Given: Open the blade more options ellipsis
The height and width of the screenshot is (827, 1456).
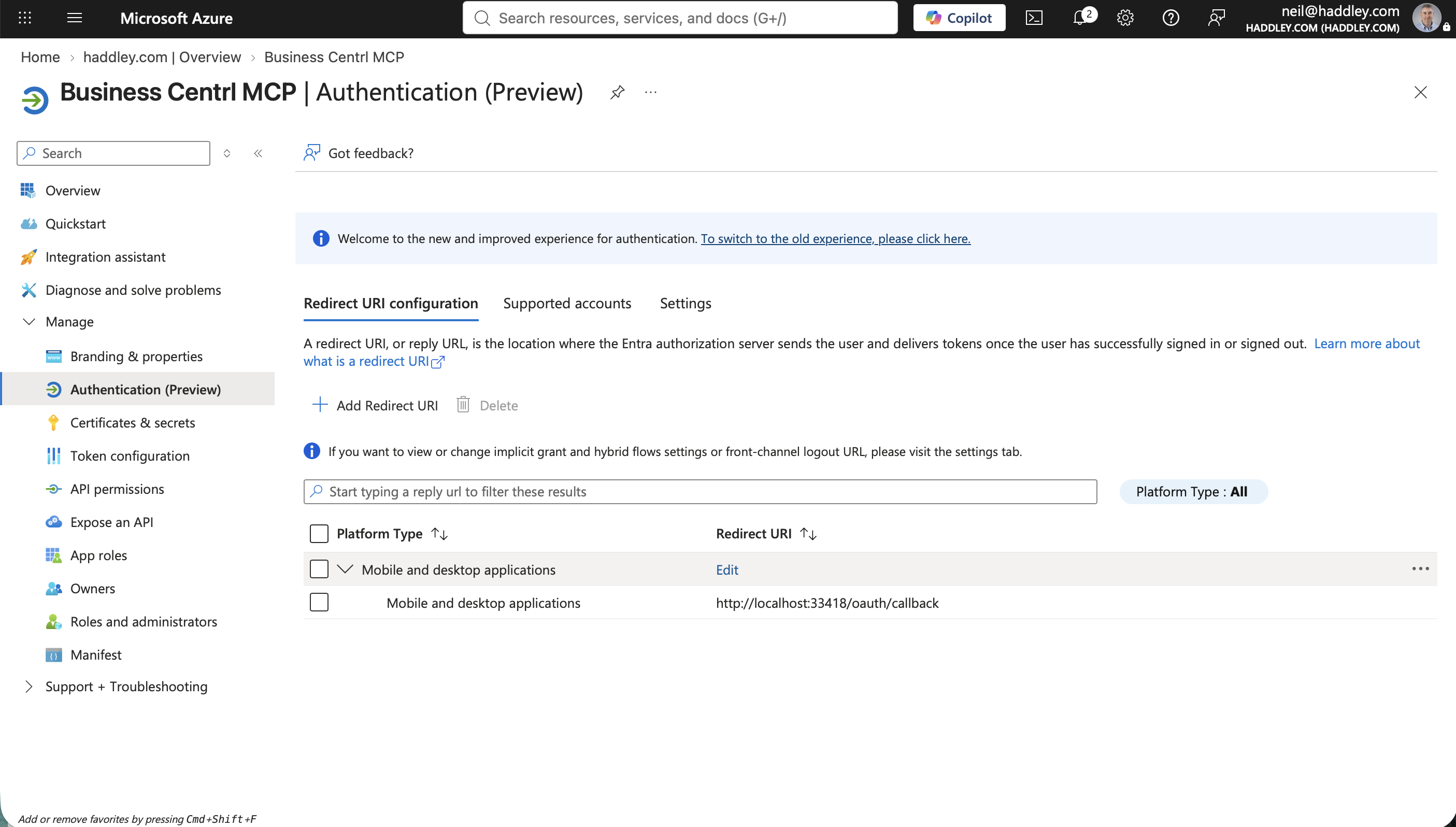Looking at the screenshot, I should point(651,92).
